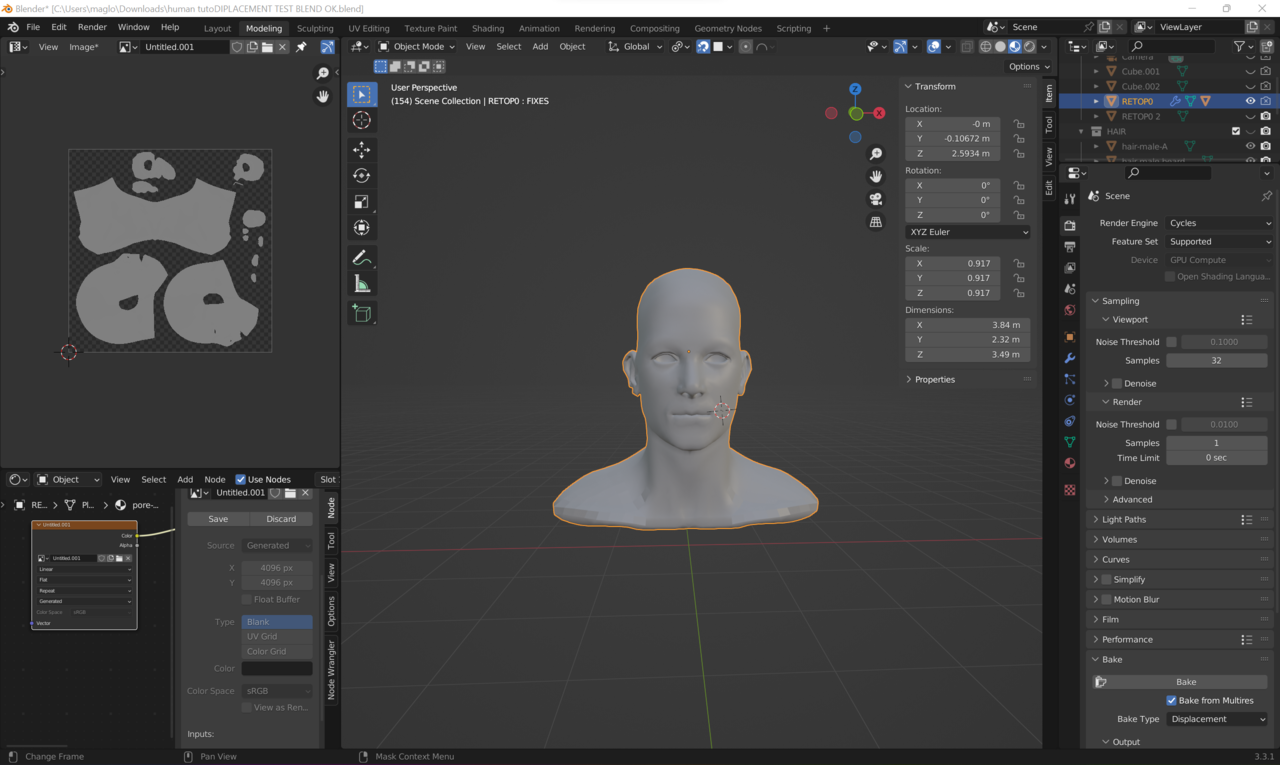Select the Cursor tool
Image resolution: width=1280 pixels, height=765 pixels.
coord(361,120)
